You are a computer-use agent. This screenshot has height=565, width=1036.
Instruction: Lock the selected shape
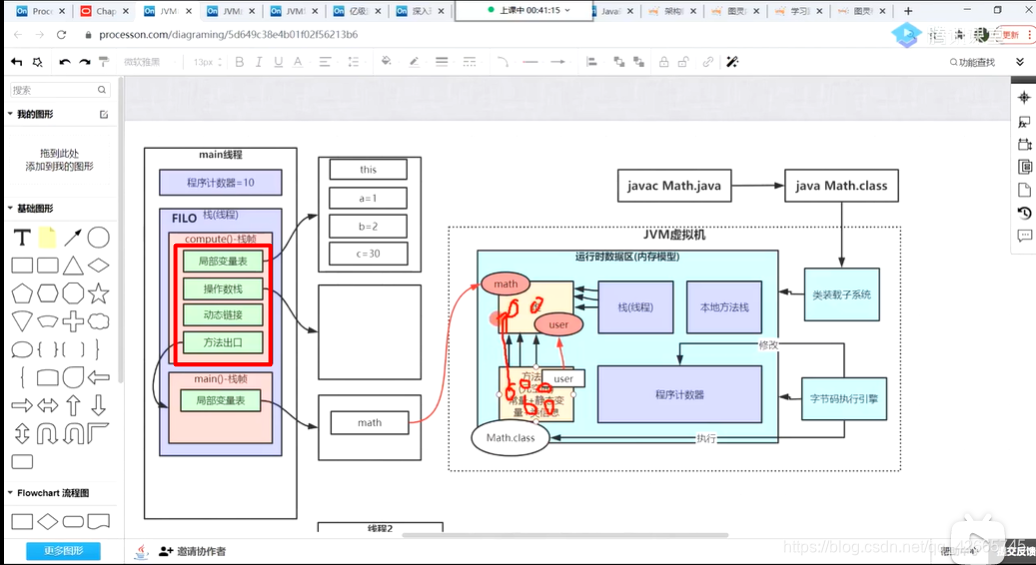[x=663, y=61]
